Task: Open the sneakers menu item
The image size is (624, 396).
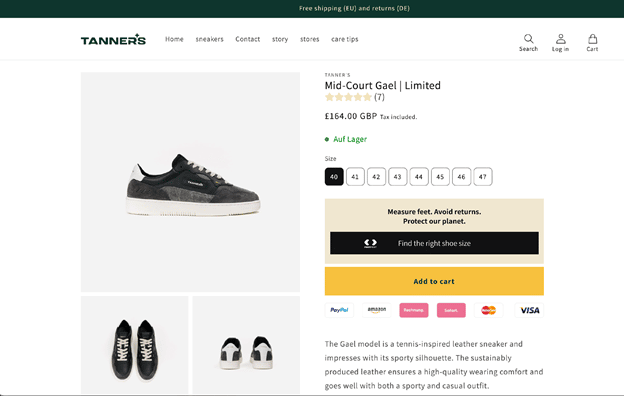Action: pyautogui.click(x=209, y=39)
